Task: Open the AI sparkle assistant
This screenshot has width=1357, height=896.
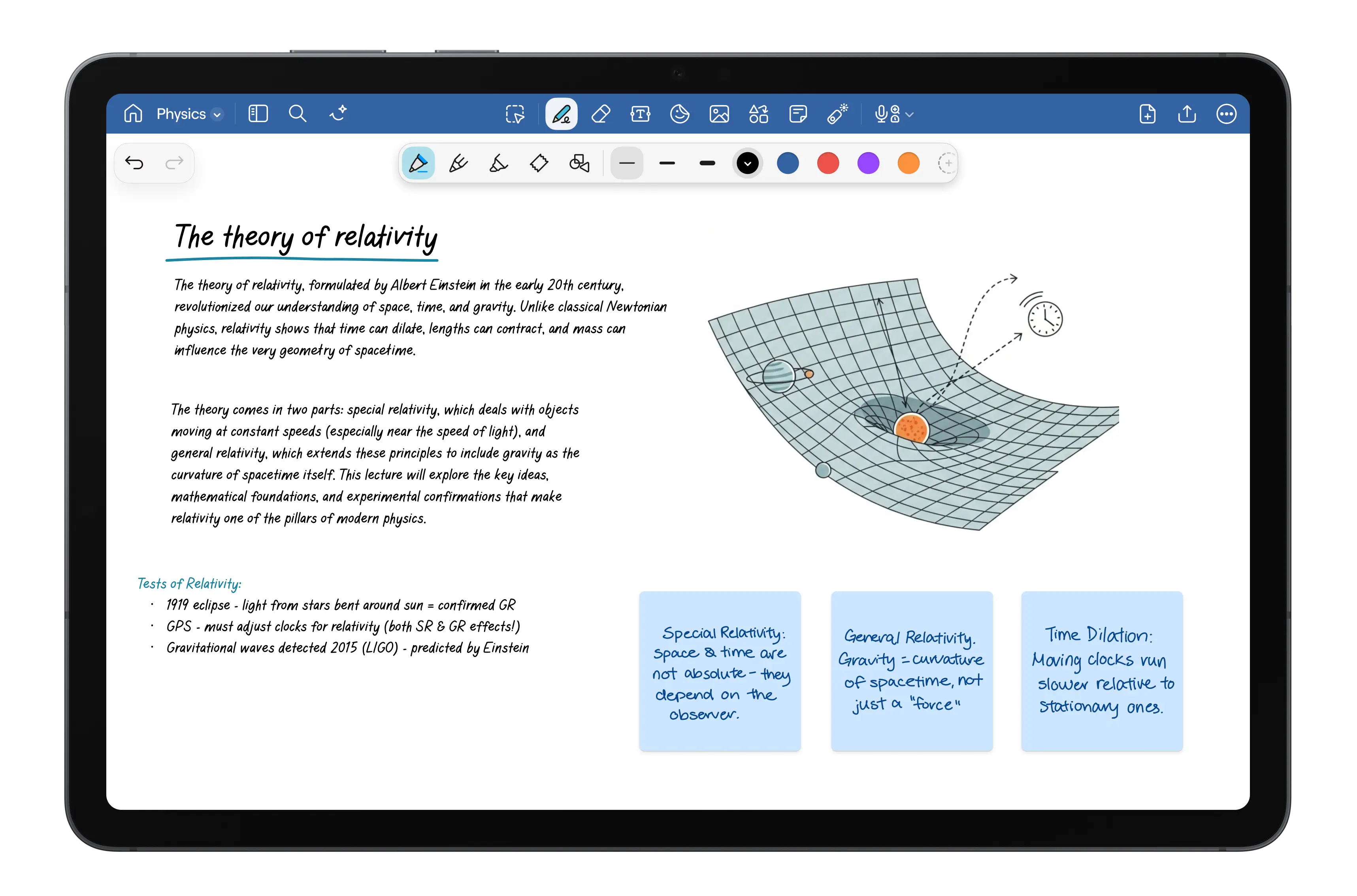Action: click(x=338, y=113)
